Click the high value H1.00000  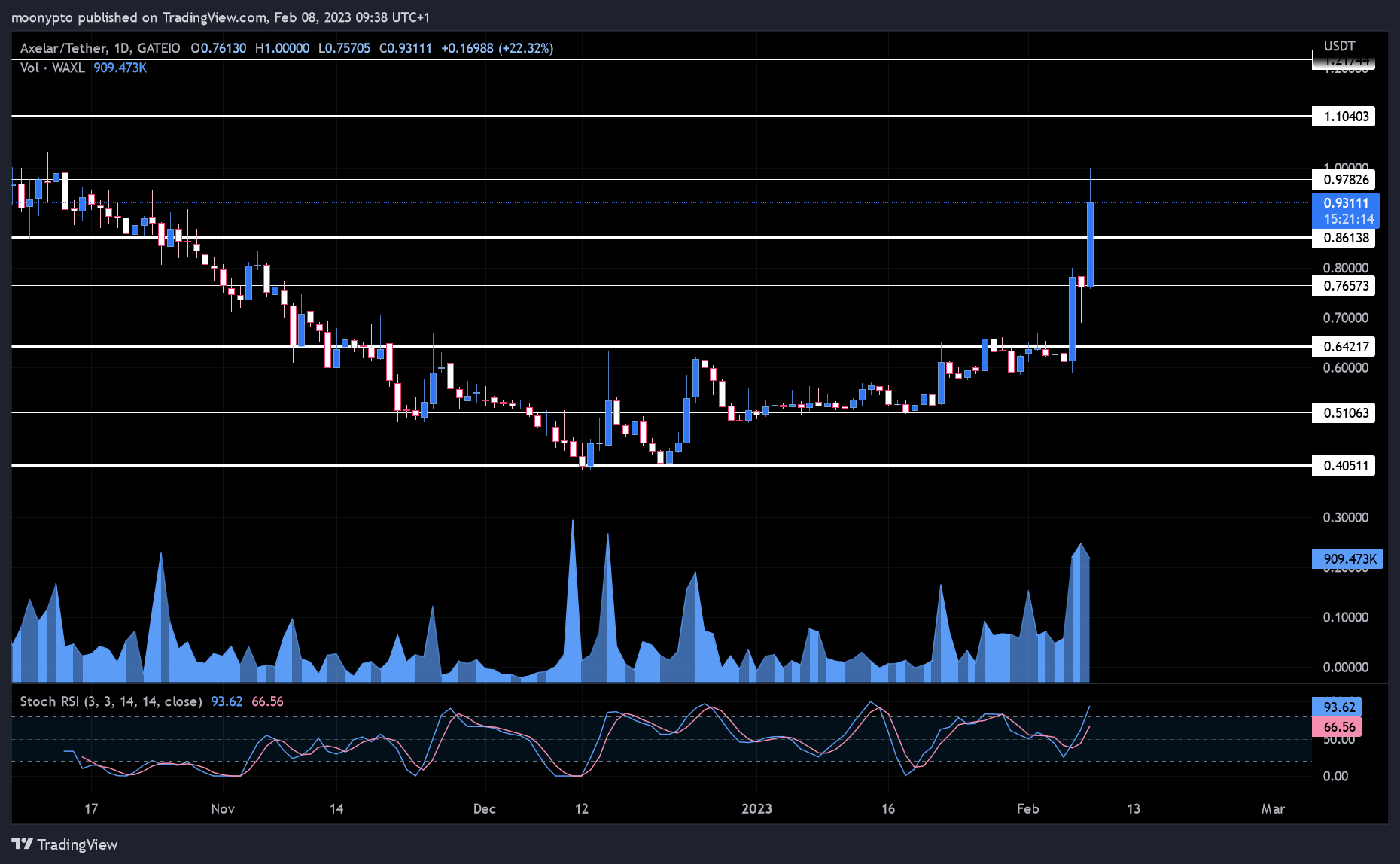pyautogui.click(x=282, y=48)
